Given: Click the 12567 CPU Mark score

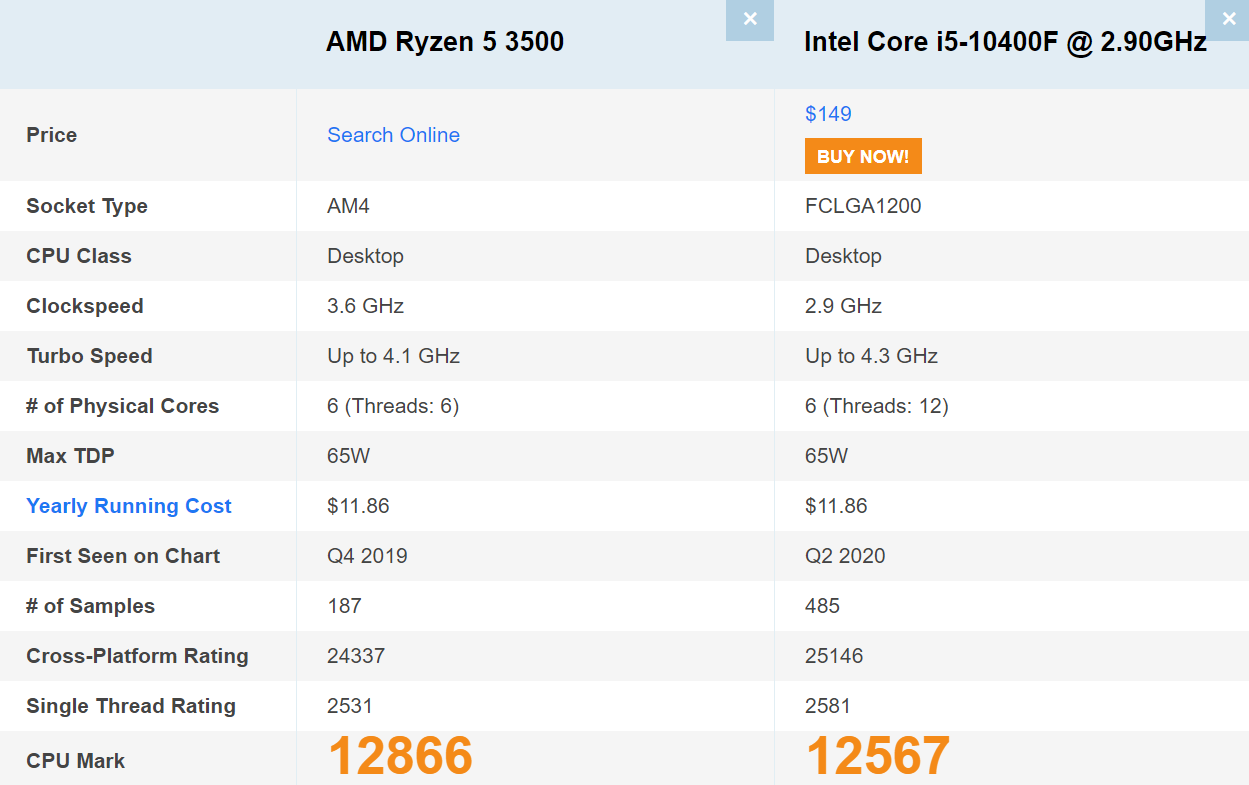Looking at the screenshot, I should 878,756.
